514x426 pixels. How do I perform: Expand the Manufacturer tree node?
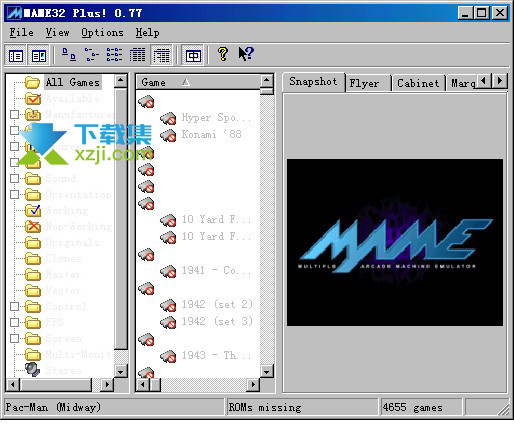14,114
